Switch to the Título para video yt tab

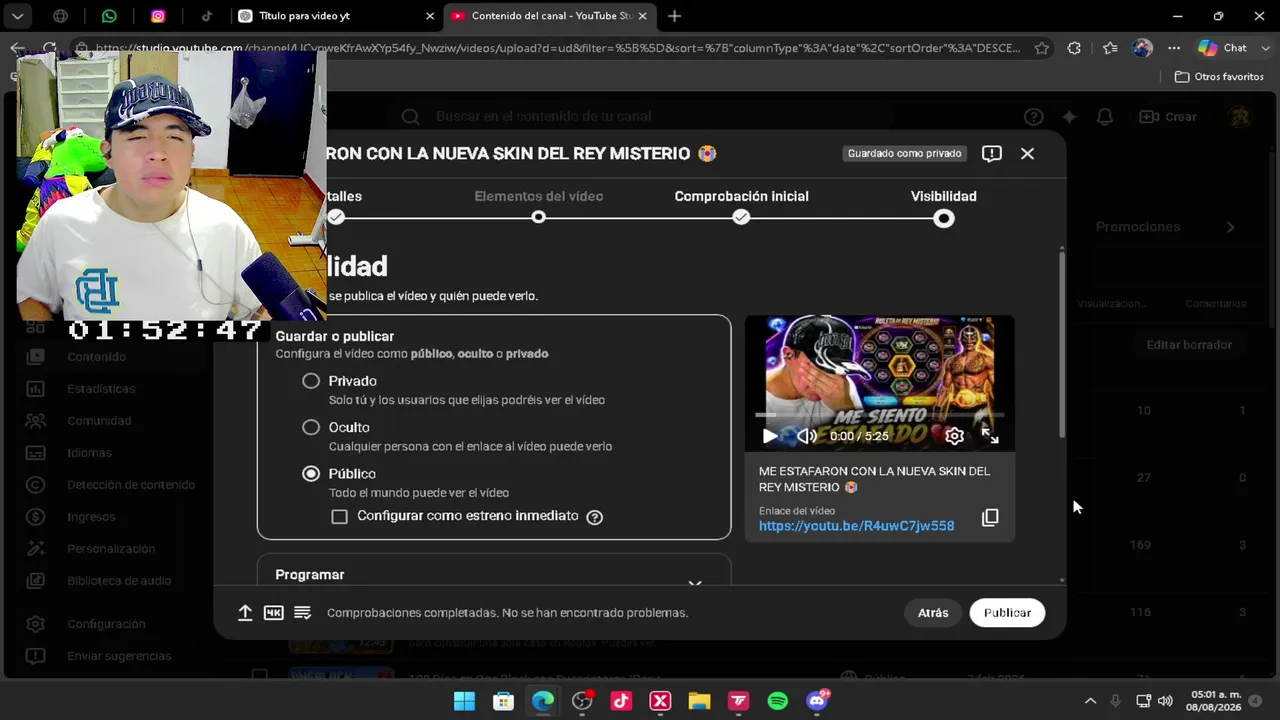[334, 16]
